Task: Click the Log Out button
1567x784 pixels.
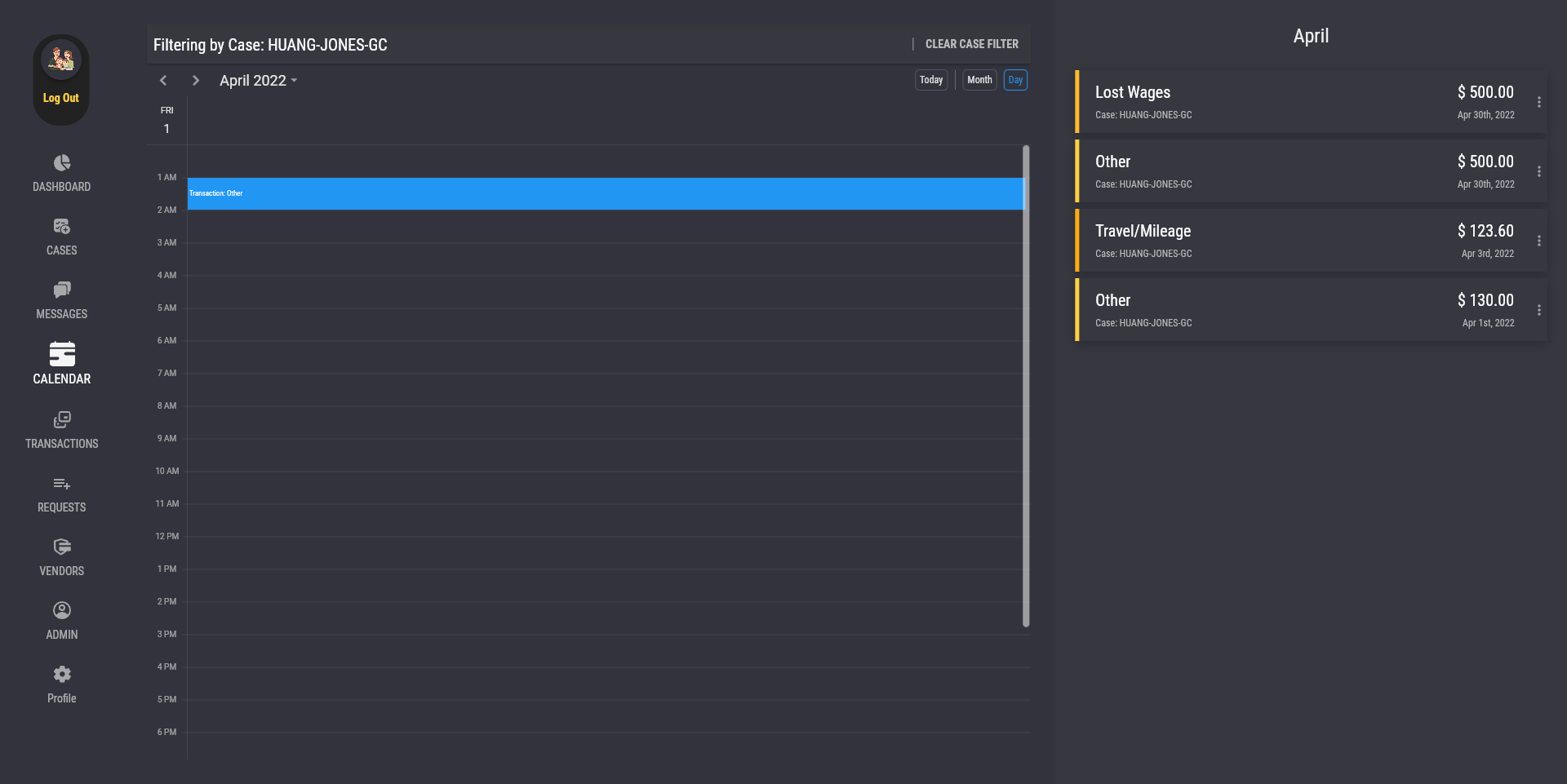Action: coord(61,98)
